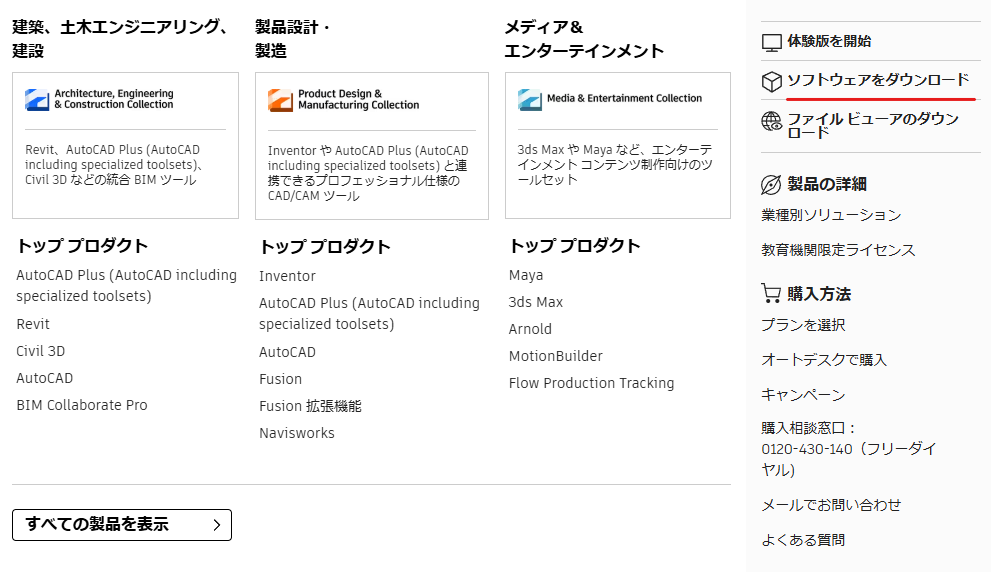Click the monitor icon beside 体験版を開始
This screenshot has width=991, height=572.
click(772, 42)
